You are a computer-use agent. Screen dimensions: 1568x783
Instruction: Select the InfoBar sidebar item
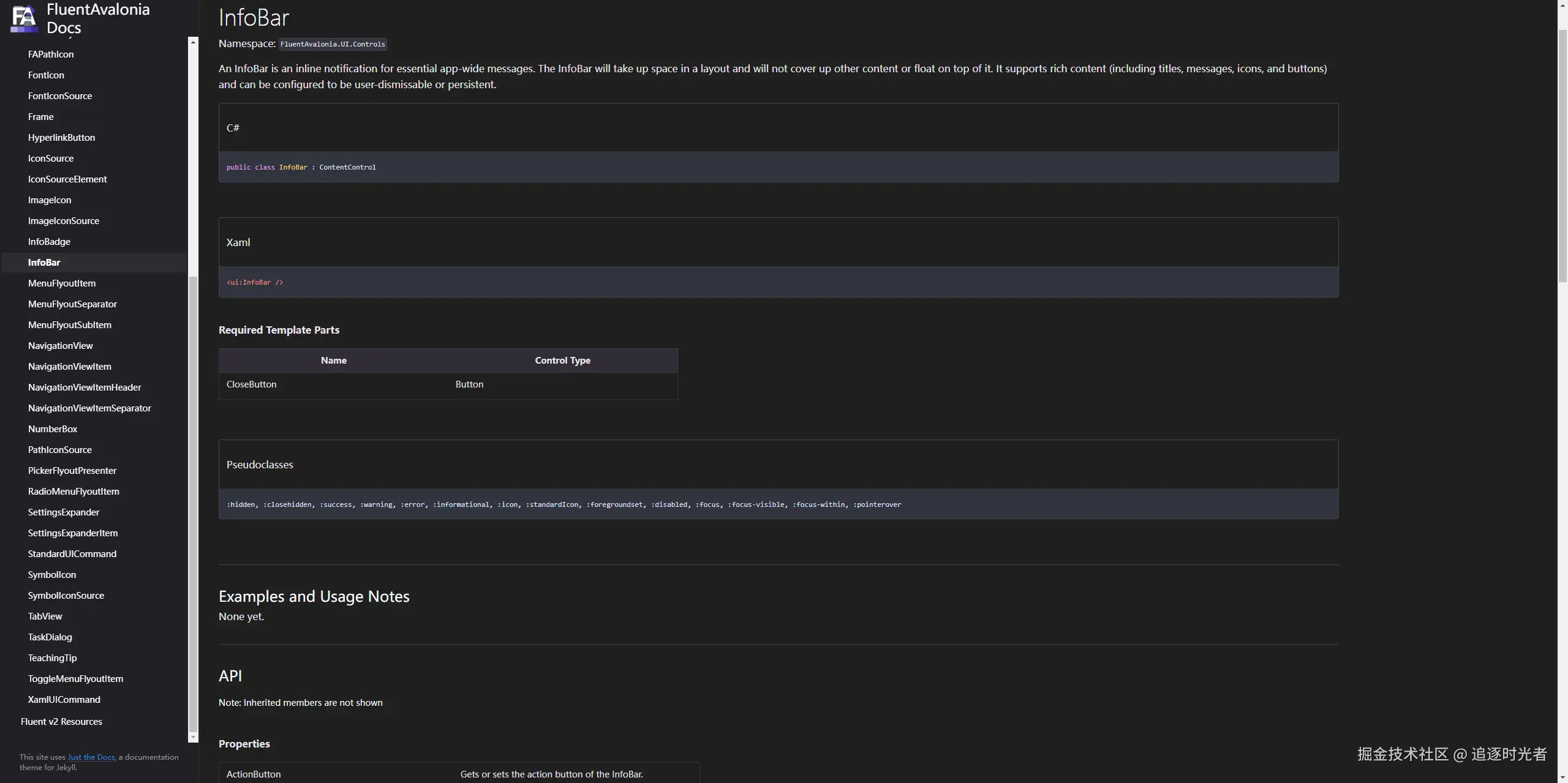click(44, 263)
